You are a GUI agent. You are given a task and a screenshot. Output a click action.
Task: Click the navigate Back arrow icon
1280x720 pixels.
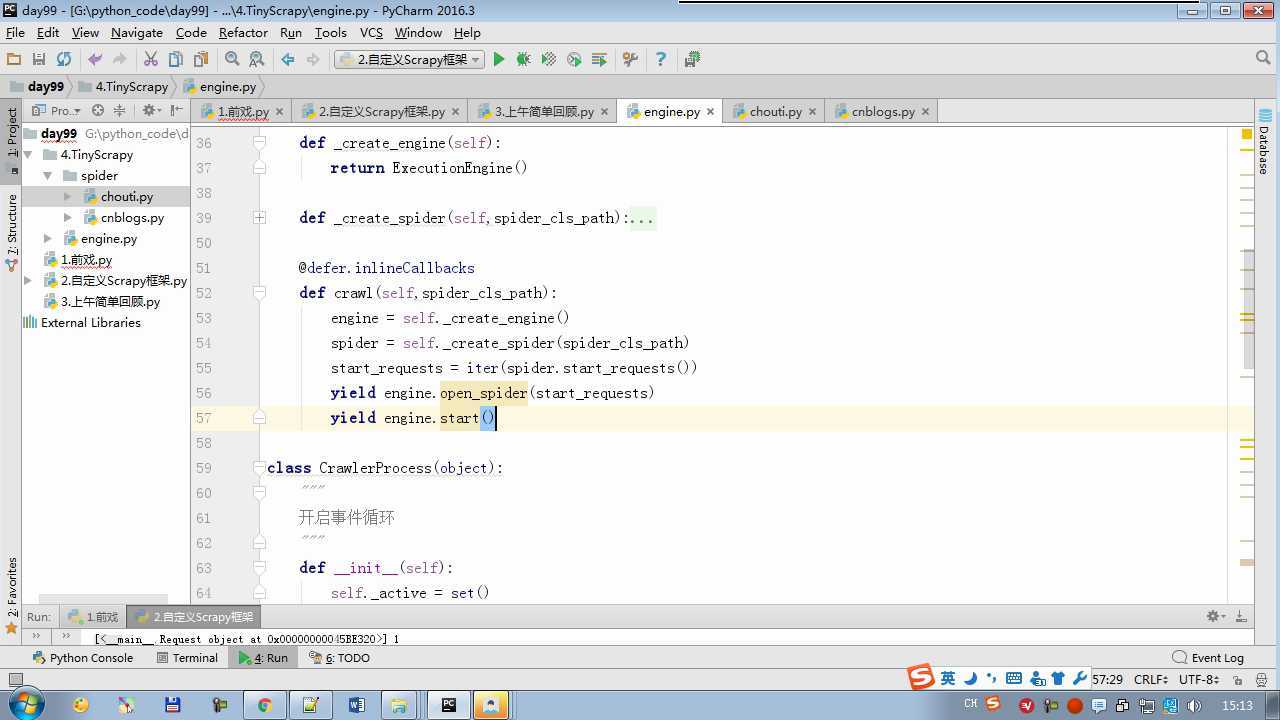point(288,60)
